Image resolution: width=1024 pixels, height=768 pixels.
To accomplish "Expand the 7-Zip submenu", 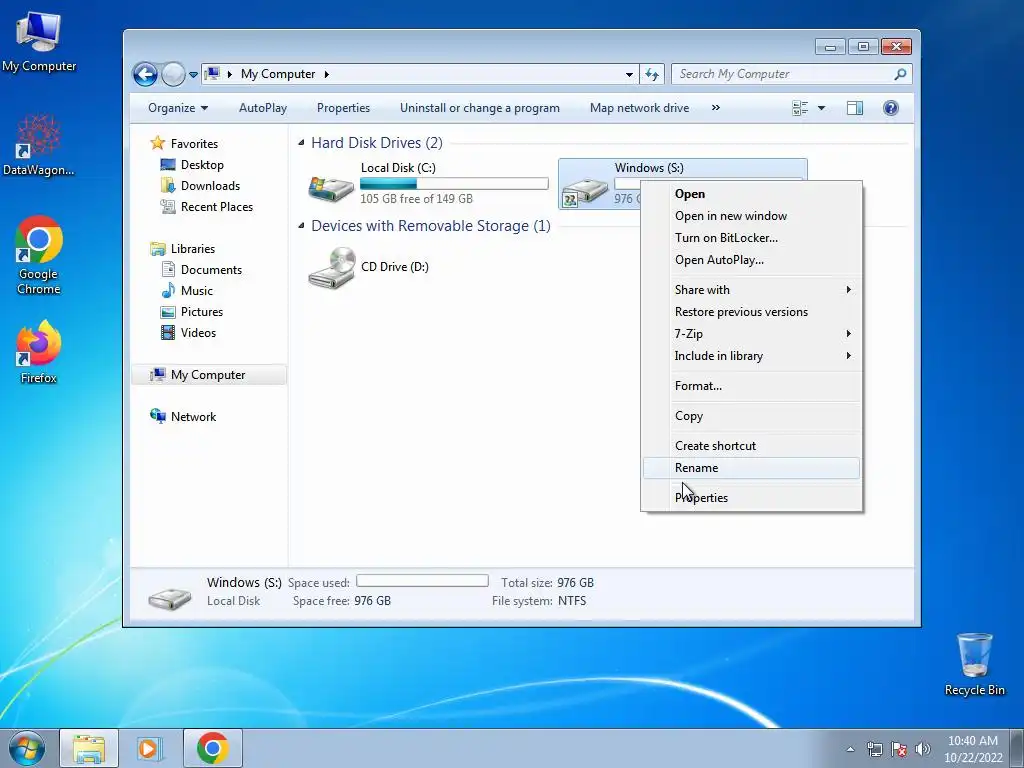I will click(751, 334).
